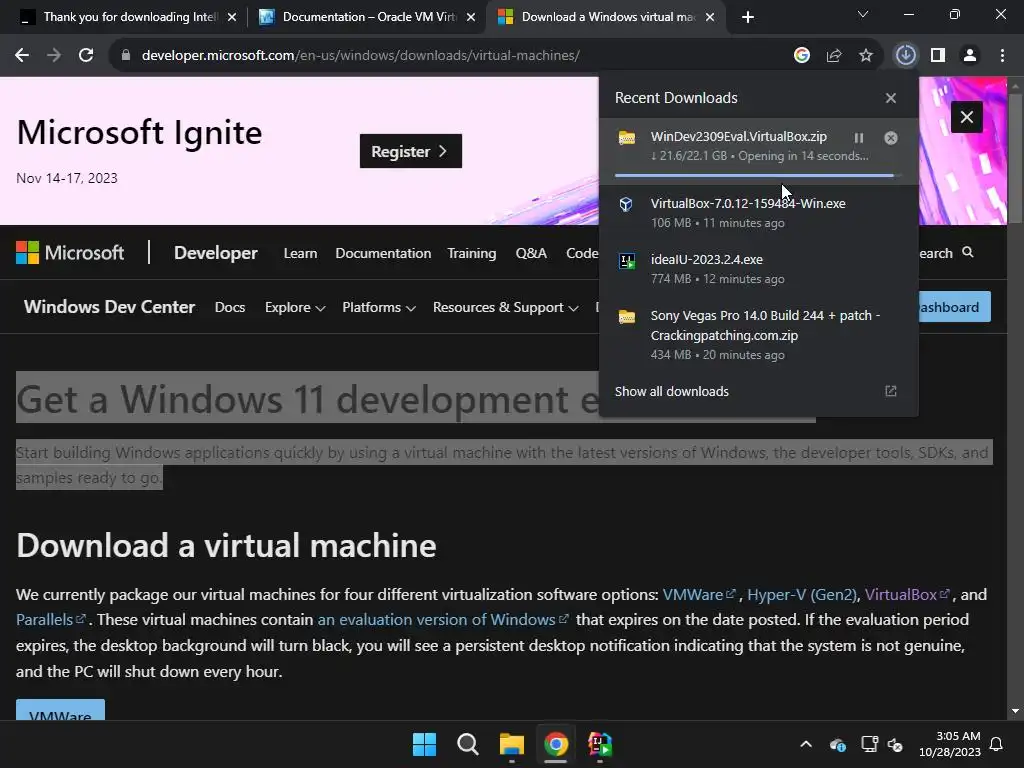The image size is (1024, 768).
Task: Expand the Platforms dropdown
Action: [x=379, y=307]
